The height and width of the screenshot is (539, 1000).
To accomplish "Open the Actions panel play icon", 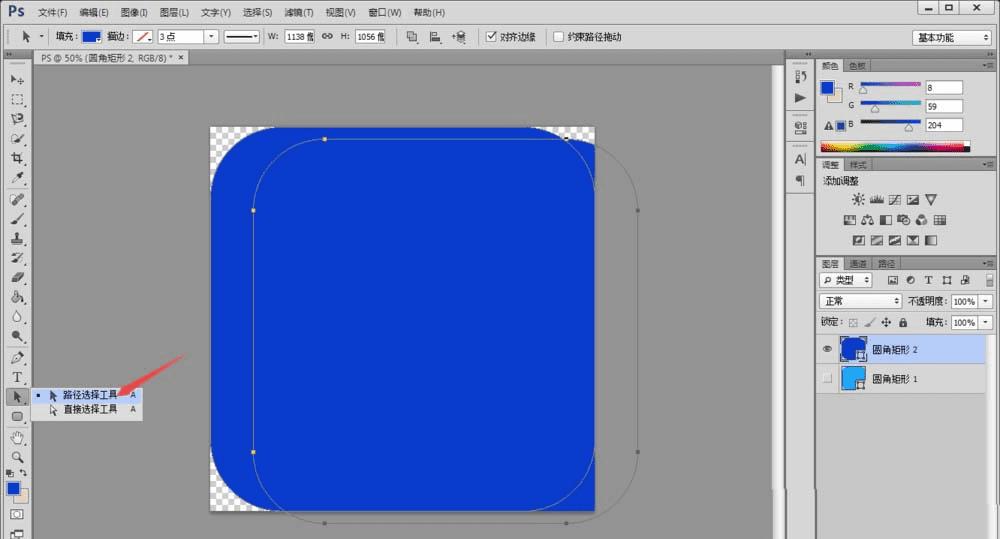I will pos(800,98).
